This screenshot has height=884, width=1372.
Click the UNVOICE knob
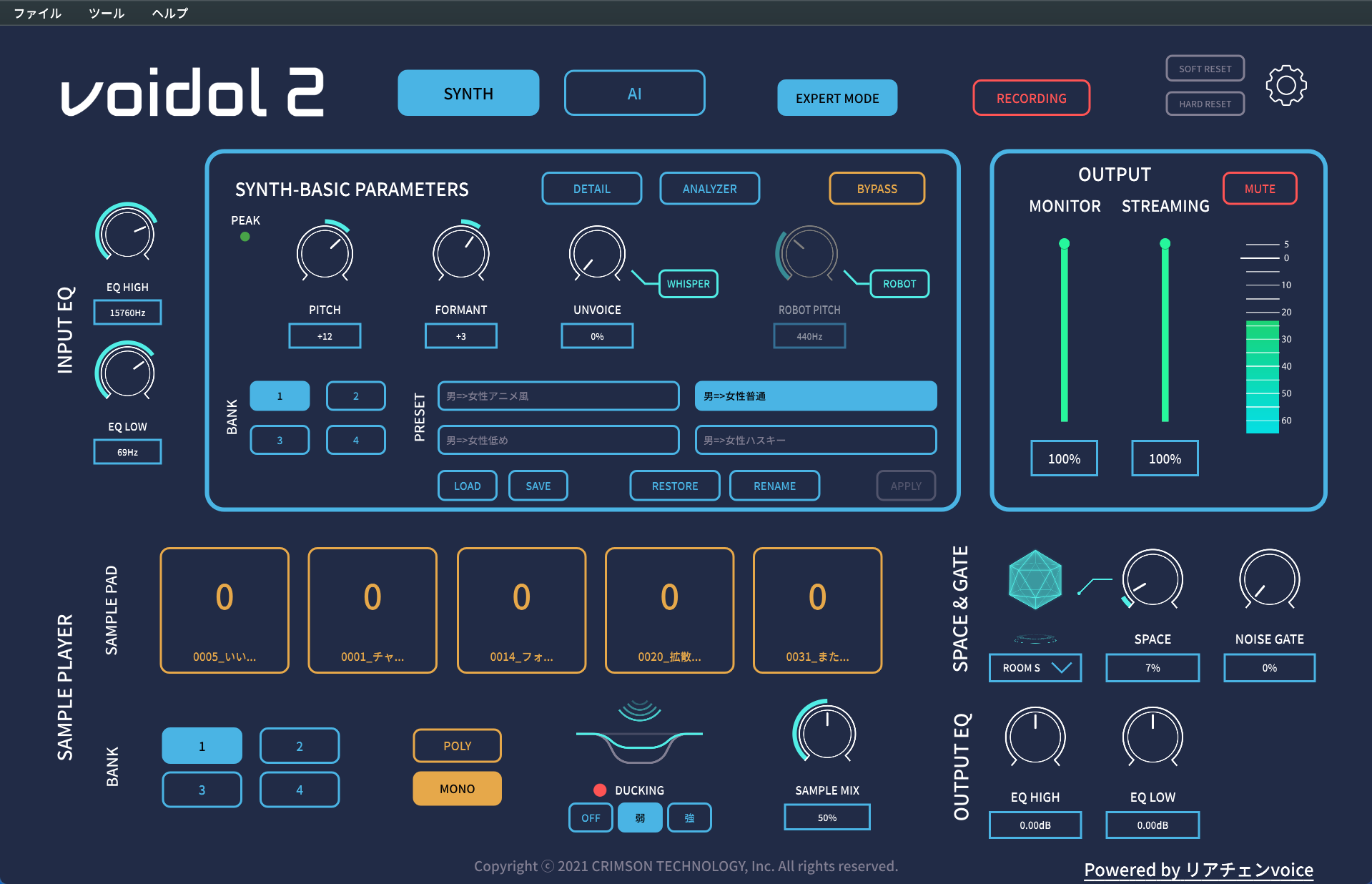point(597,253)
